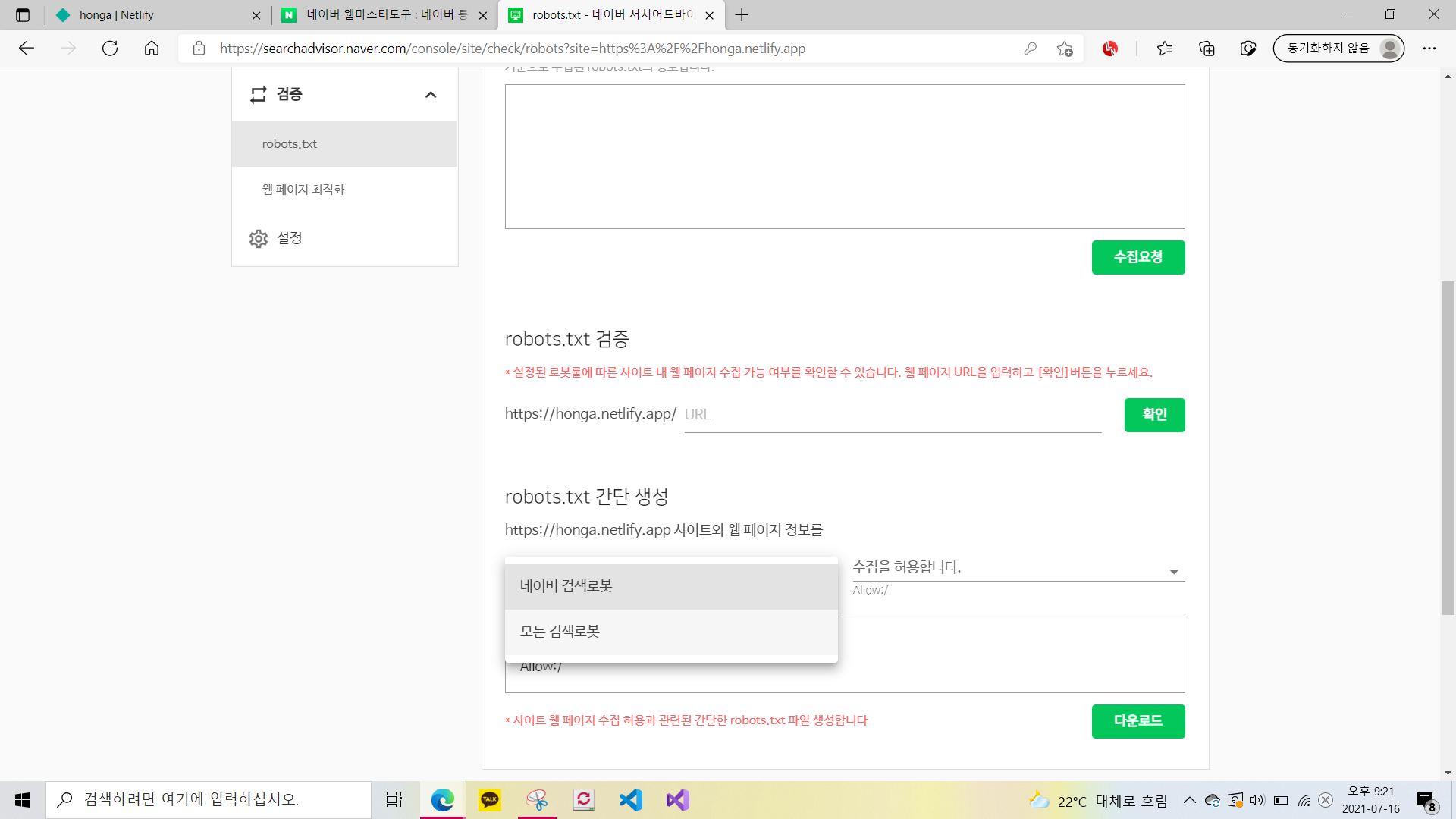The width and height of the screenshot is (1456, 819).
Task: Open Microsoft Edge from the taskbar
Action: click(442, 800)
